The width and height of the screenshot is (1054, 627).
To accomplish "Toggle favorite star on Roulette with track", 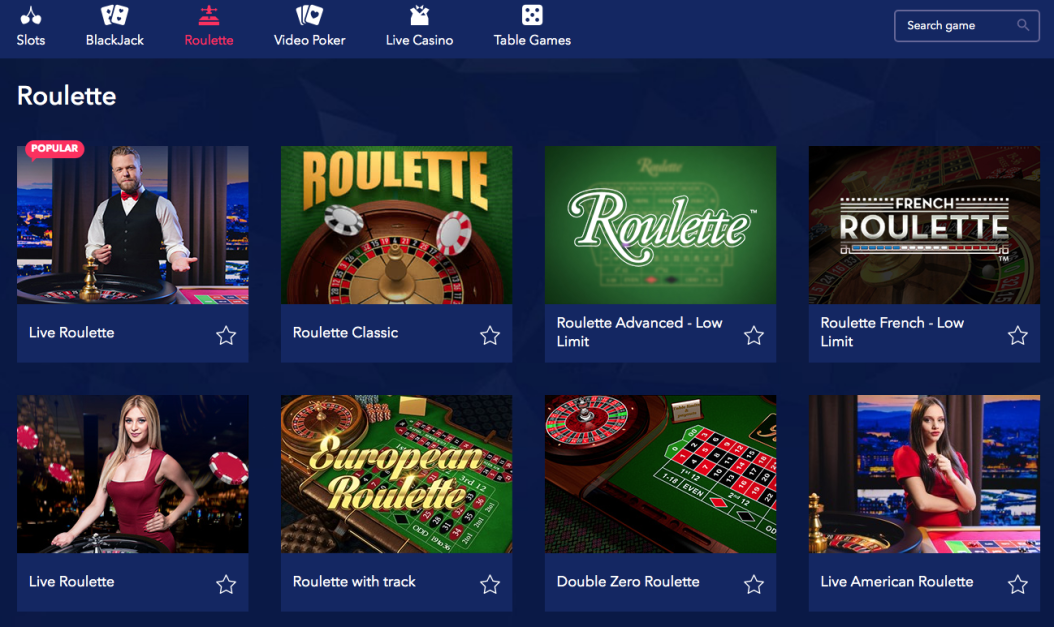I will coord(490,584).
